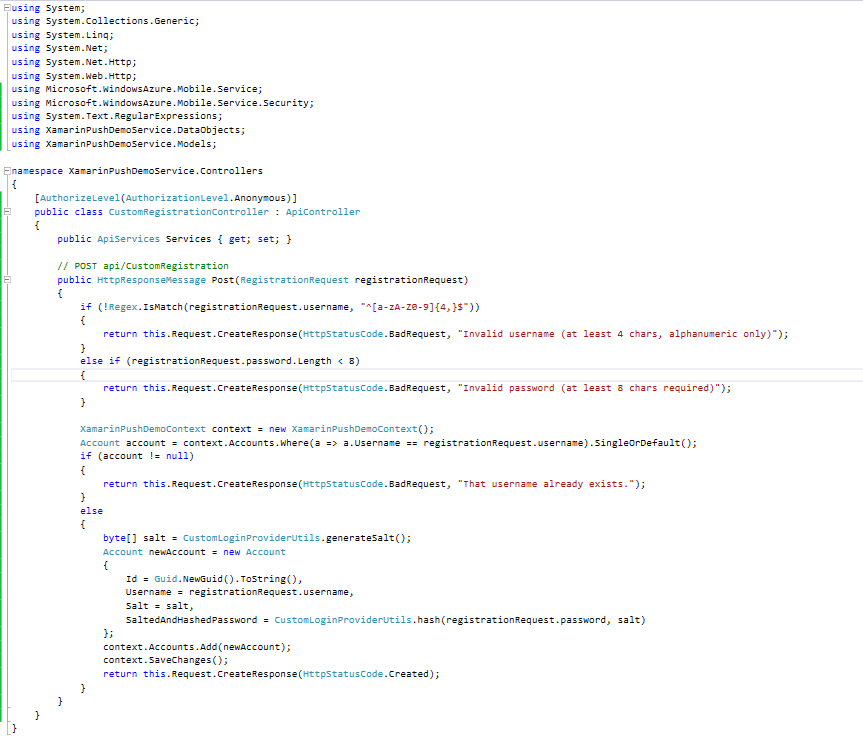
Task: Collapse the using directives block
Action: [x=7, y=8]
